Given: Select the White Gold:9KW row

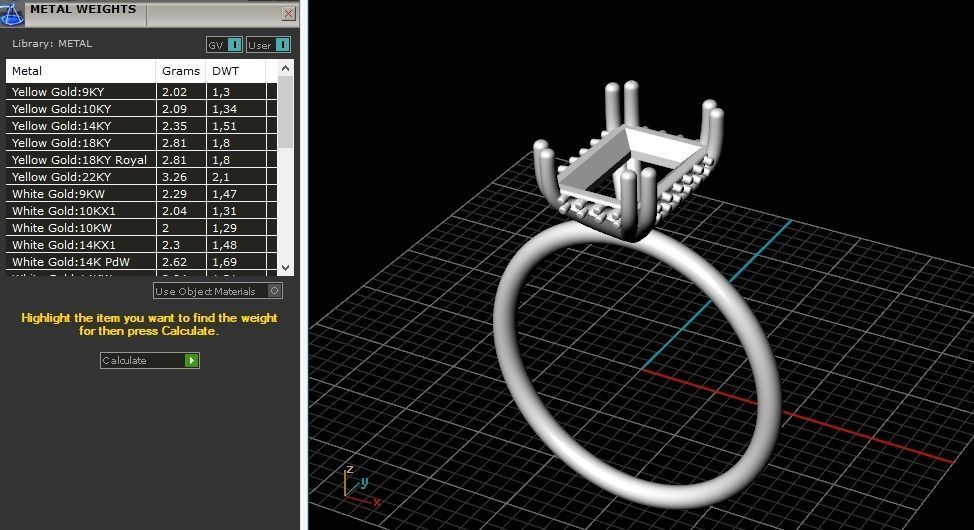Looking at the screenshot, I should [x=142, y=194].
